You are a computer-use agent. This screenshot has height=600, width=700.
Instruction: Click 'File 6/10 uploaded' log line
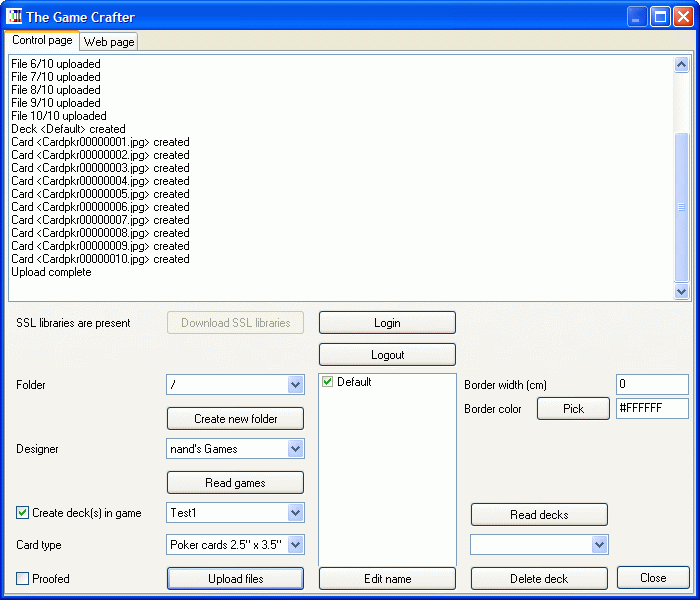click(56, 64)
